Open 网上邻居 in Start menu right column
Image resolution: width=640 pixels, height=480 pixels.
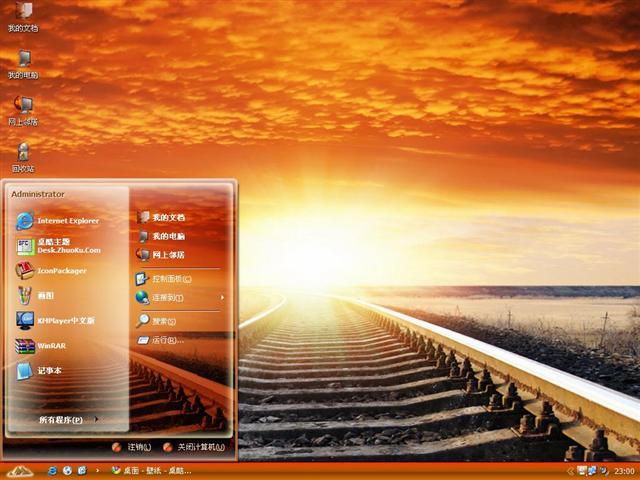[161, 255]
